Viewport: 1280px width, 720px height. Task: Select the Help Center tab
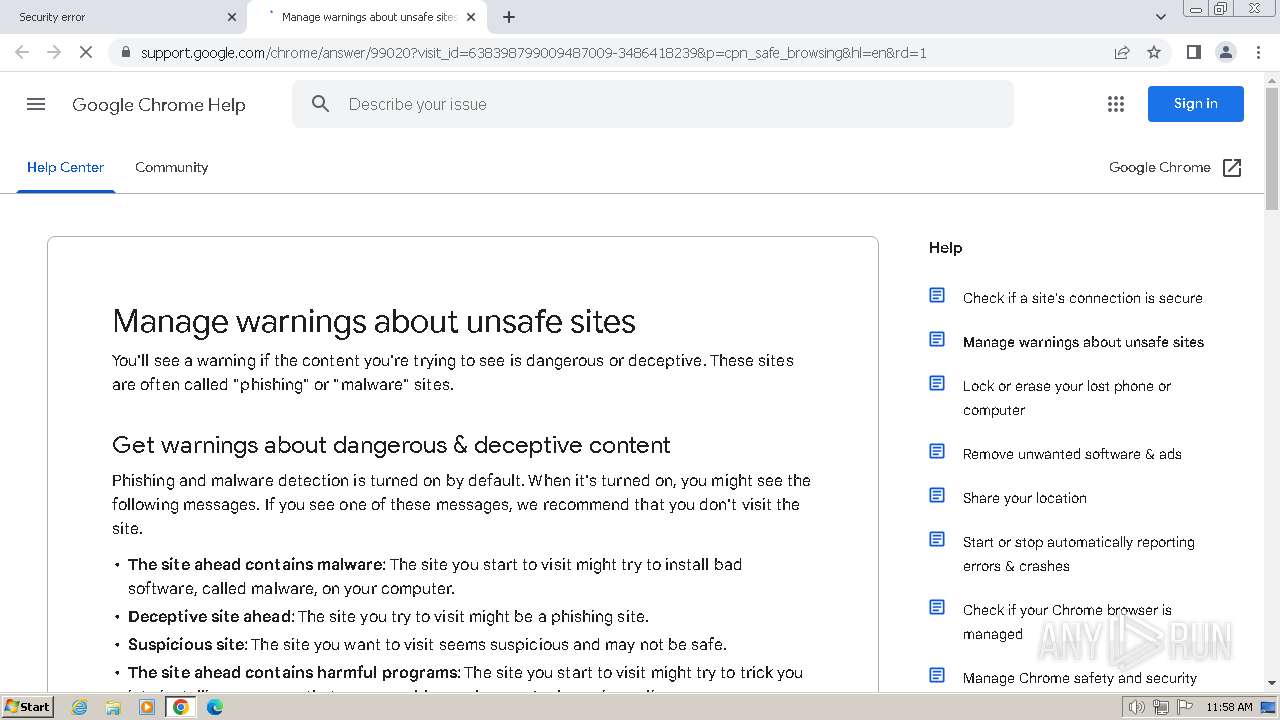65,167
